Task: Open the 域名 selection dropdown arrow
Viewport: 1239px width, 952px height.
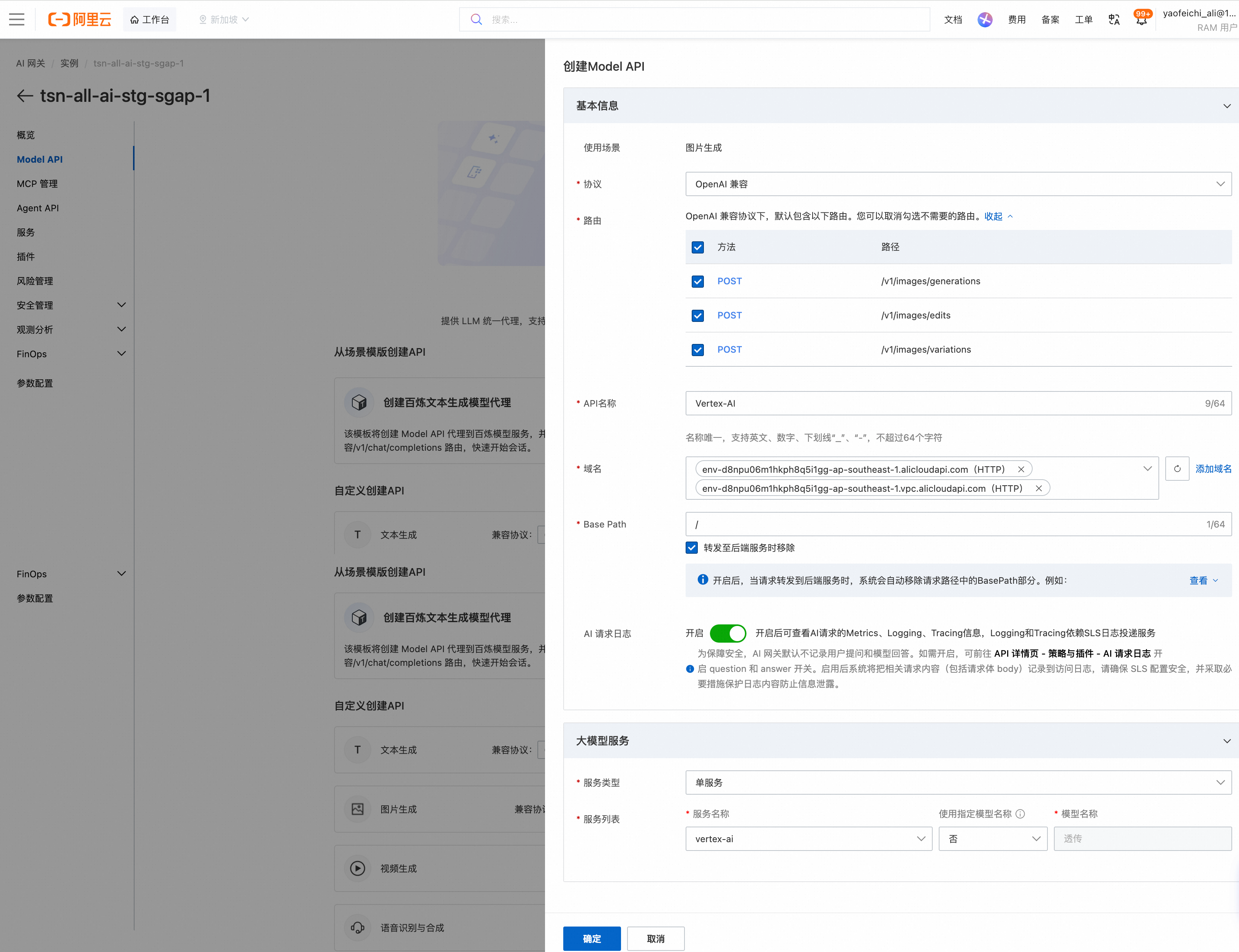Action: pyautogui.click(x=1147, y=469)
